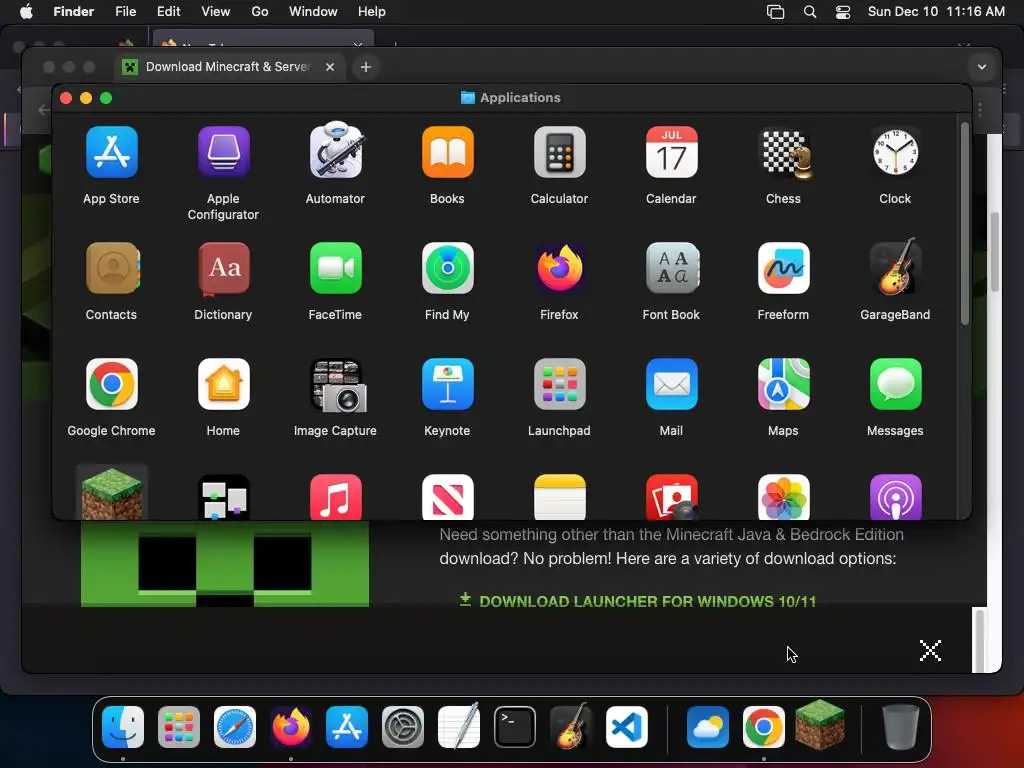1024x768 pixels.
Task: Open the Home app
Action: coord(223,385)
